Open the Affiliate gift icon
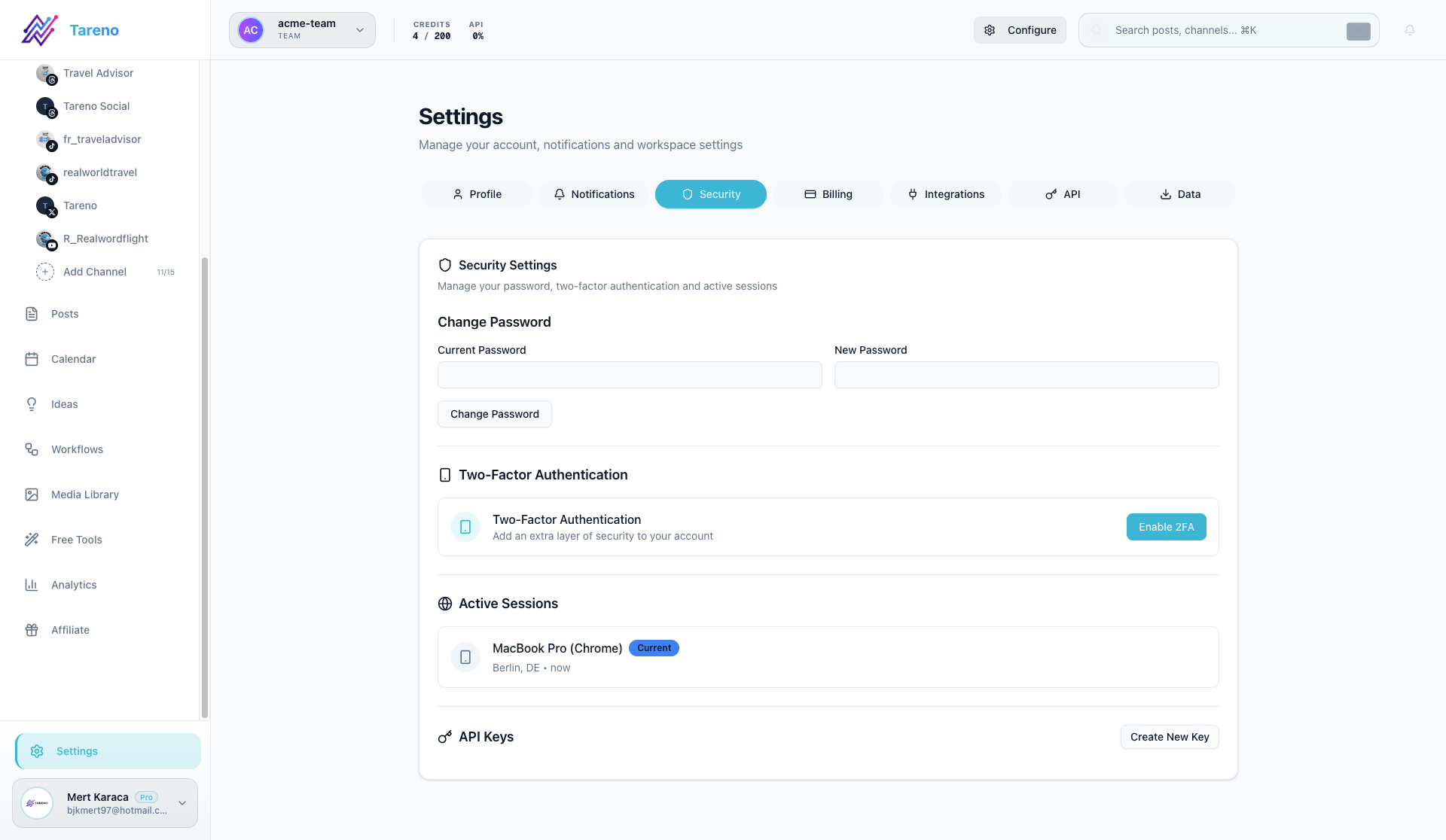 (32, 630)
